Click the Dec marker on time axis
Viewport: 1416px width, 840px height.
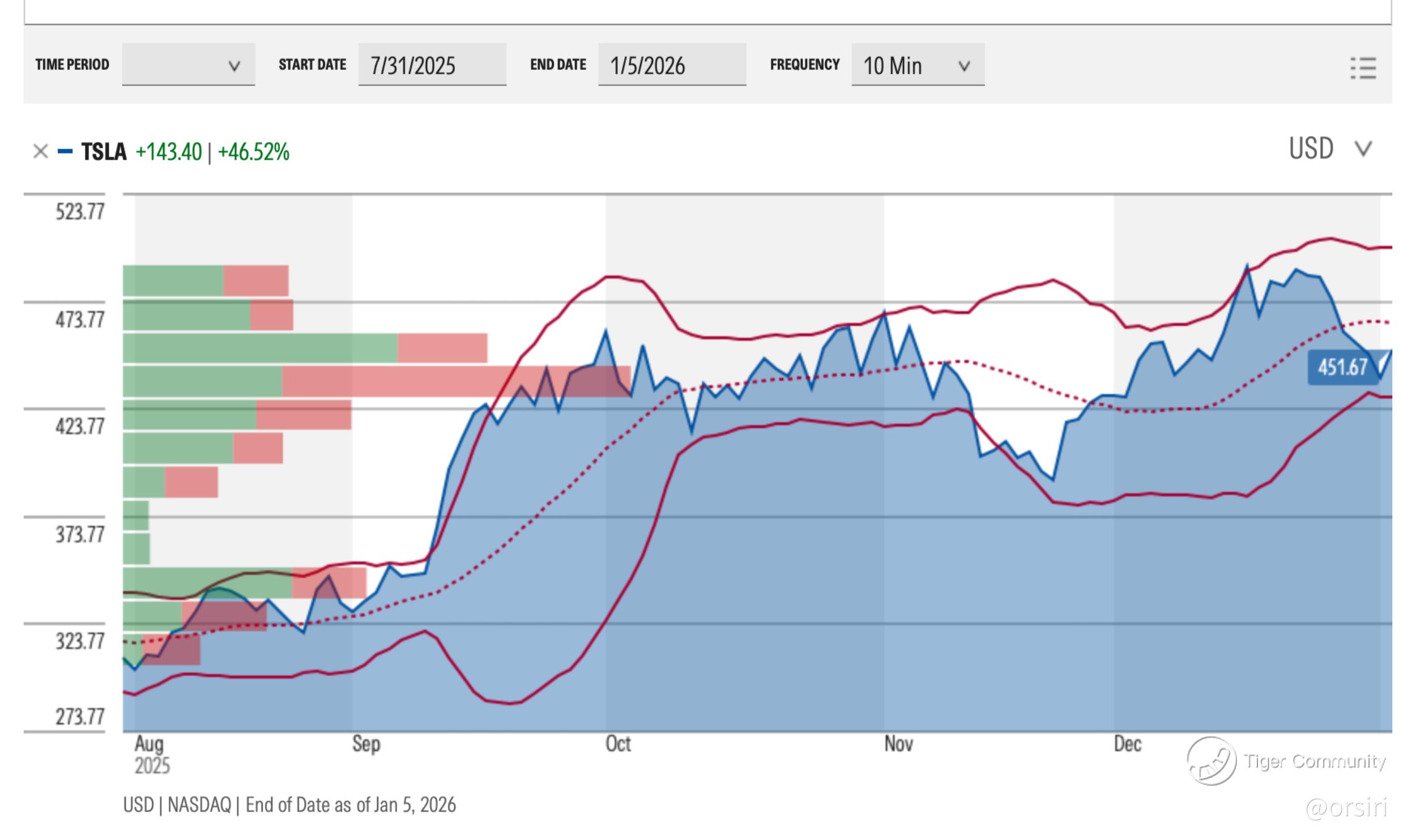coord(1127,744)
